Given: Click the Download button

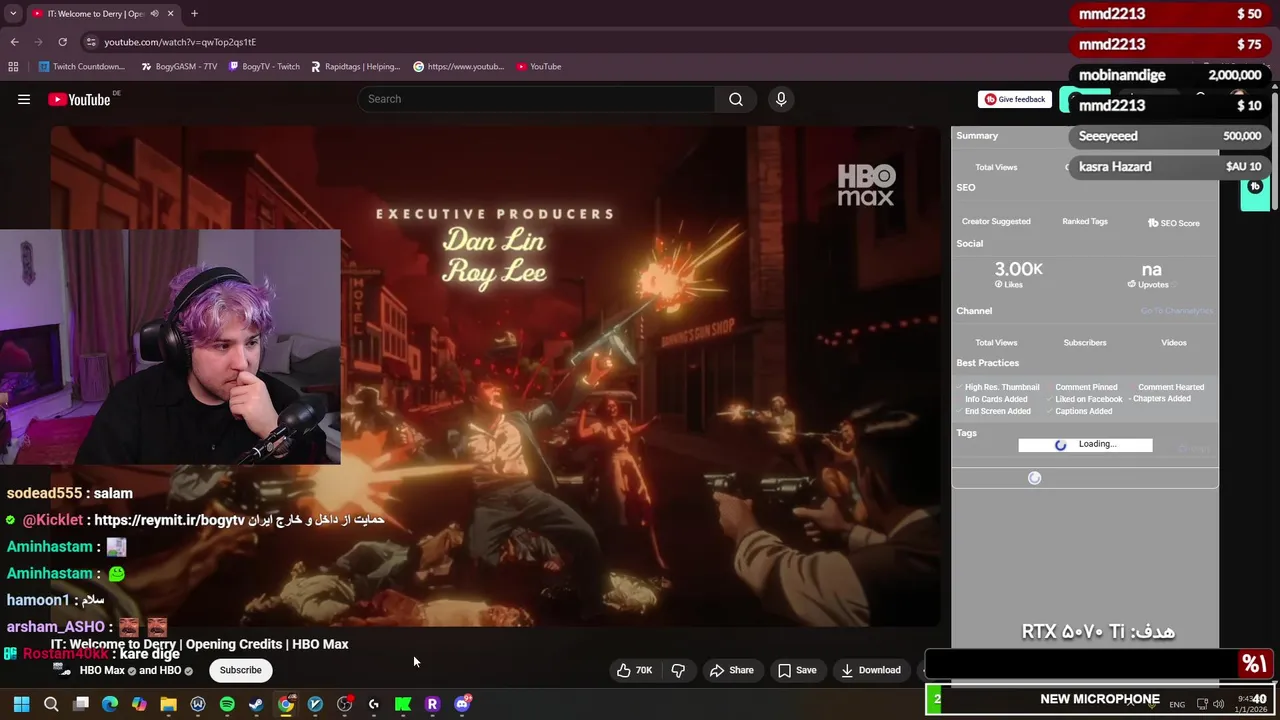Looking at the screenshot, I should [871, 670].
